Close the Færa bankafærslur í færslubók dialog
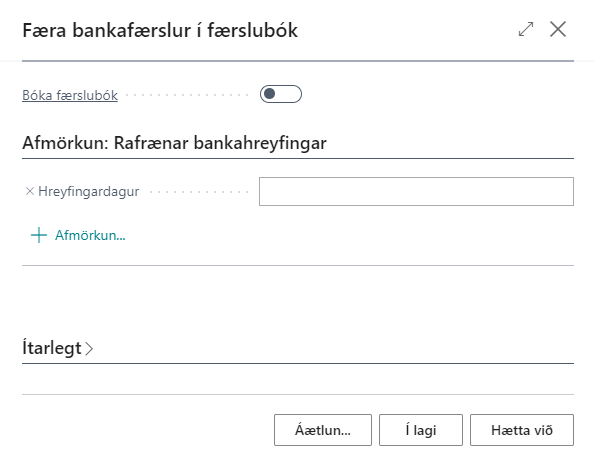The image size is (594, 467). 558,30
